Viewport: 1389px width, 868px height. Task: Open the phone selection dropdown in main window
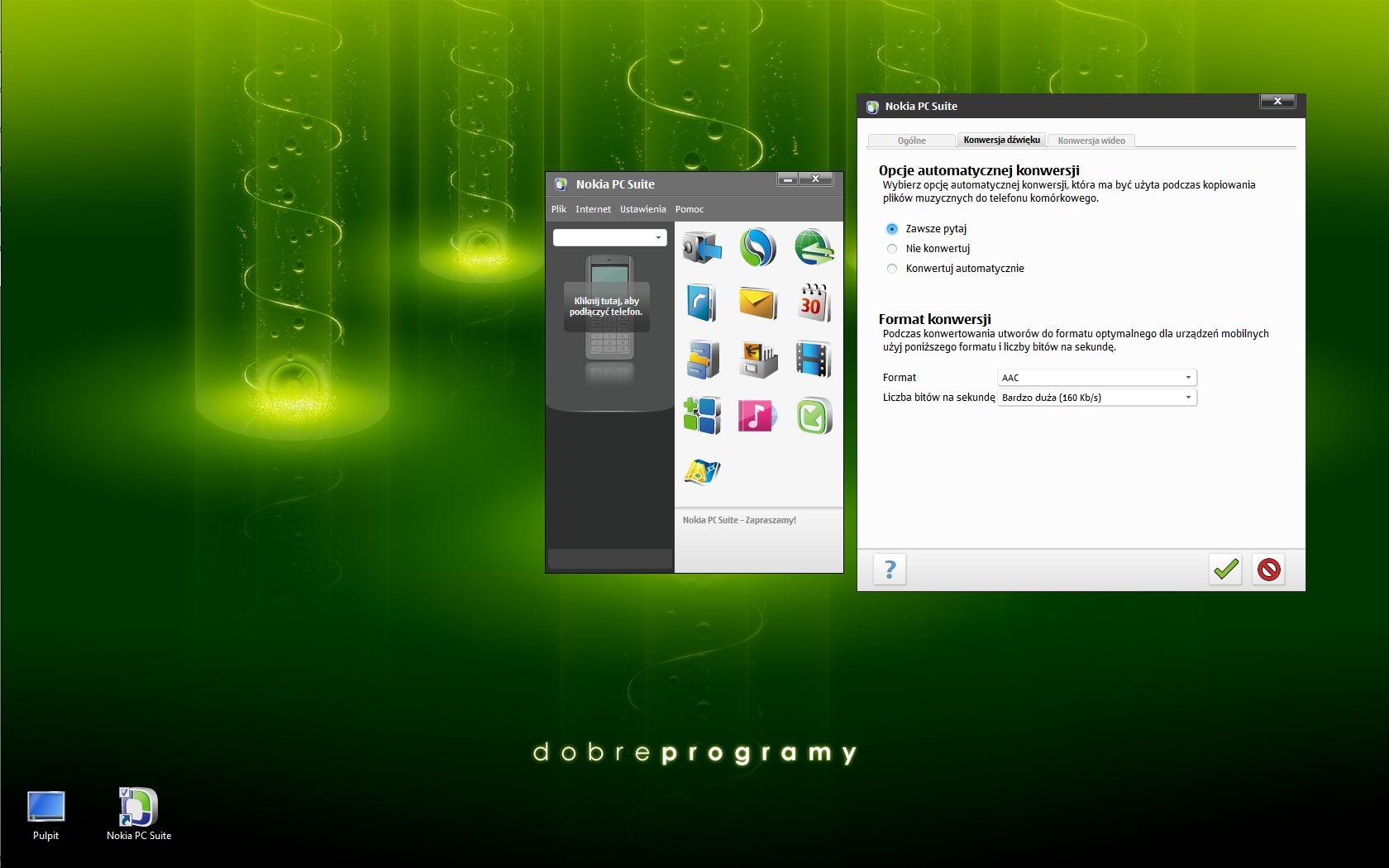610,238
